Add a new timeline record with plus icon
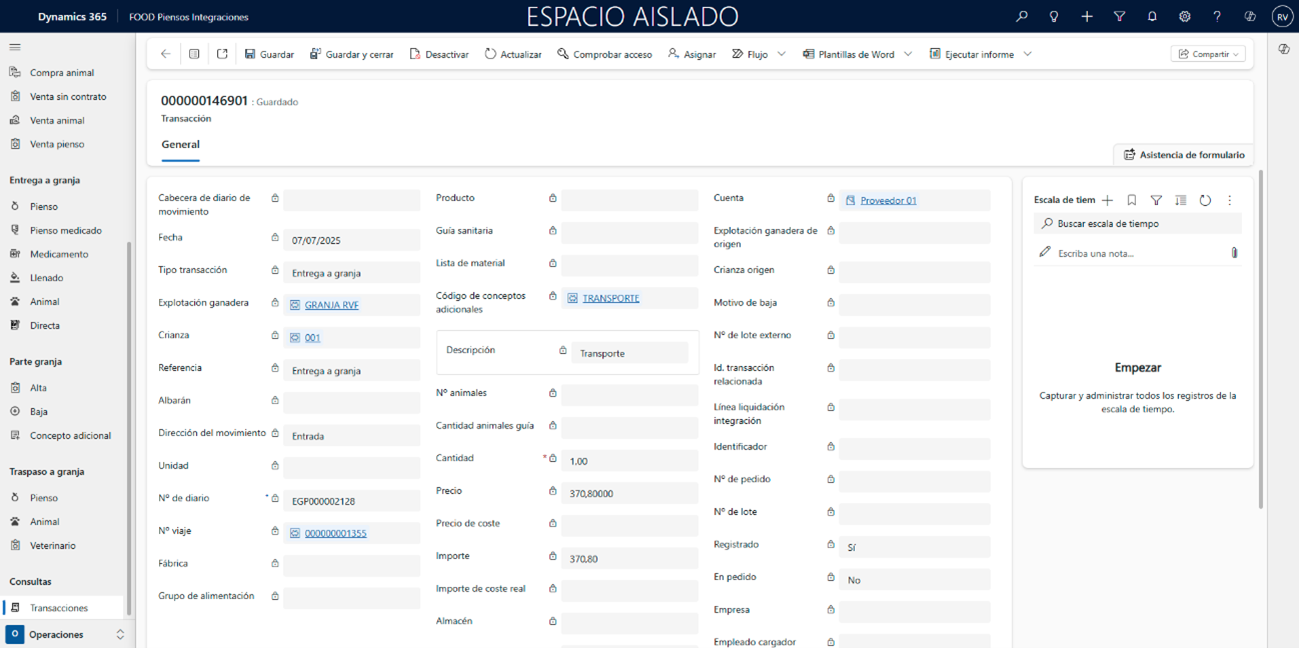This screenshot has height=648, width=1299. (1107, 200)
